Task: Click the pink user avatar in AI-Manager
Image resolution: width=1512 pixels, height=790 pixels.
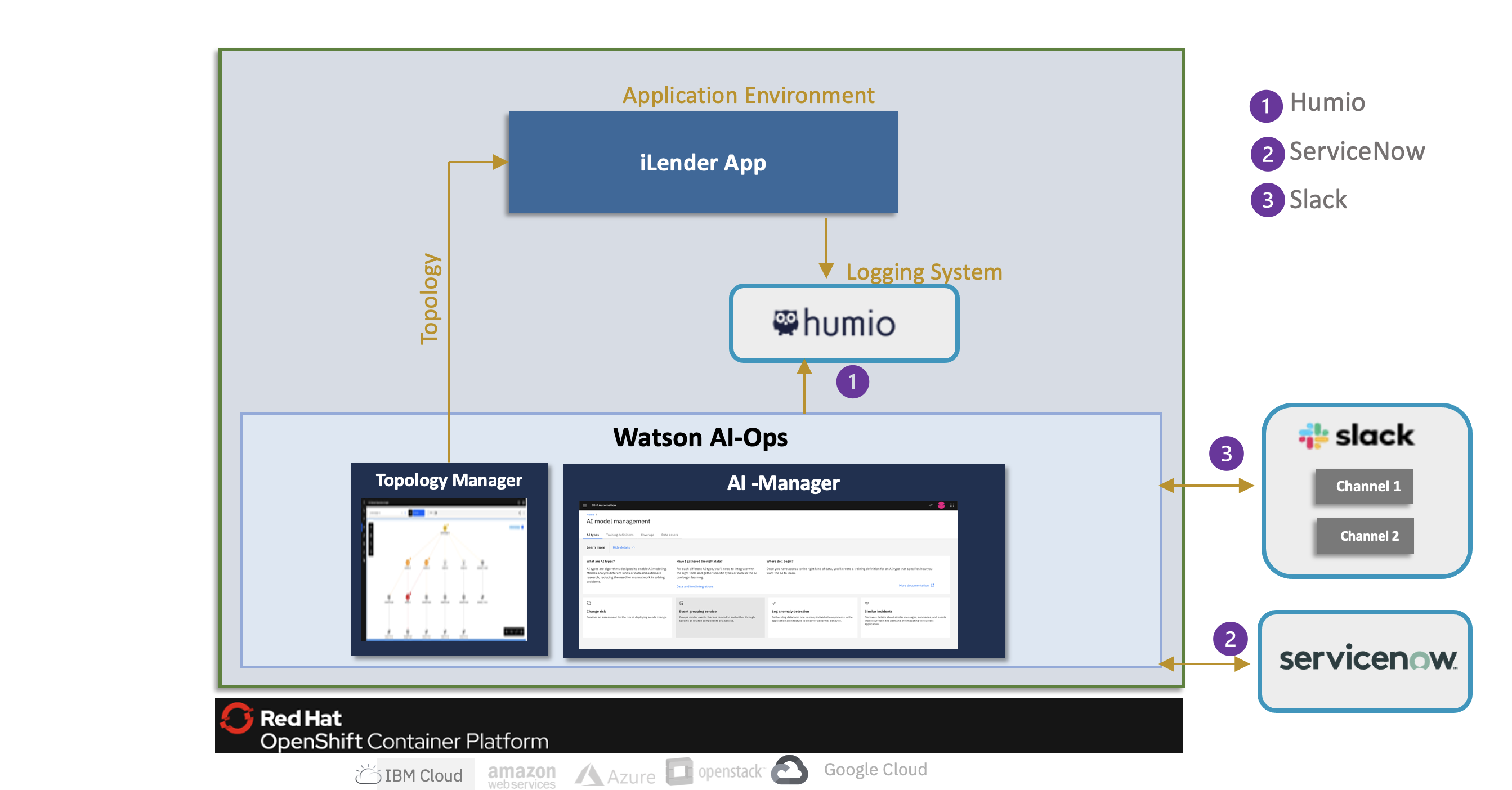Action: [941, 505]
